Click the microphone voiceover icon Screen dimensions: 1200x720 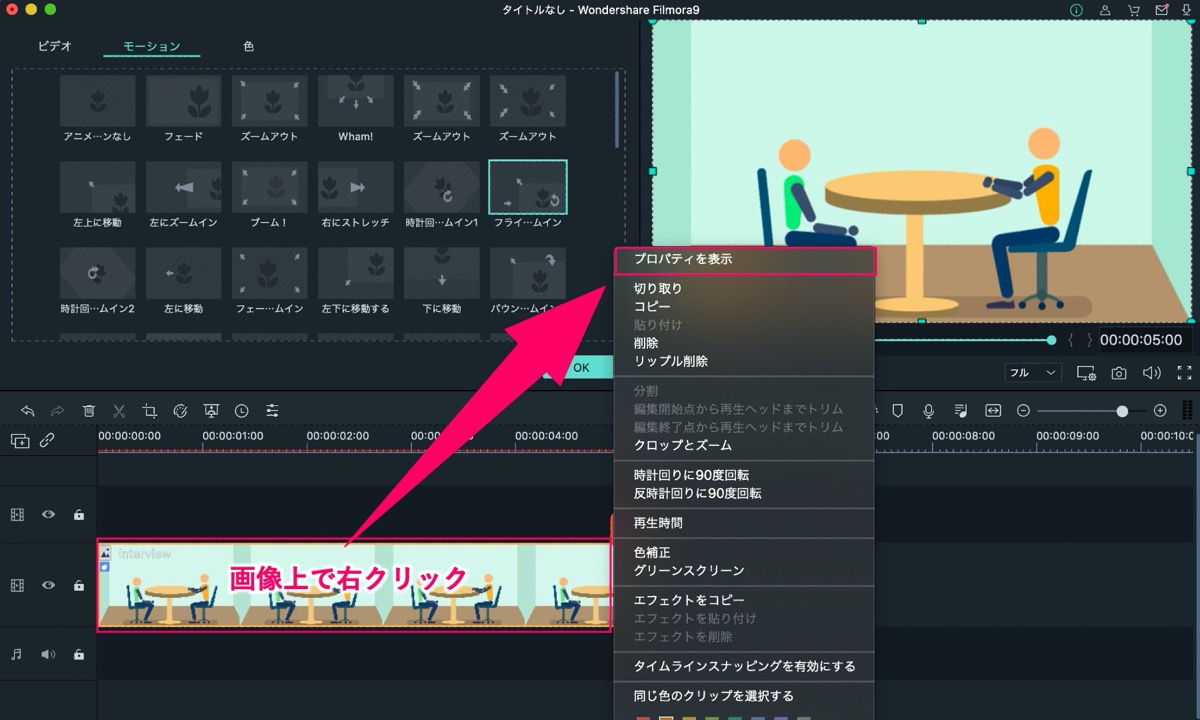pos(929,410)
